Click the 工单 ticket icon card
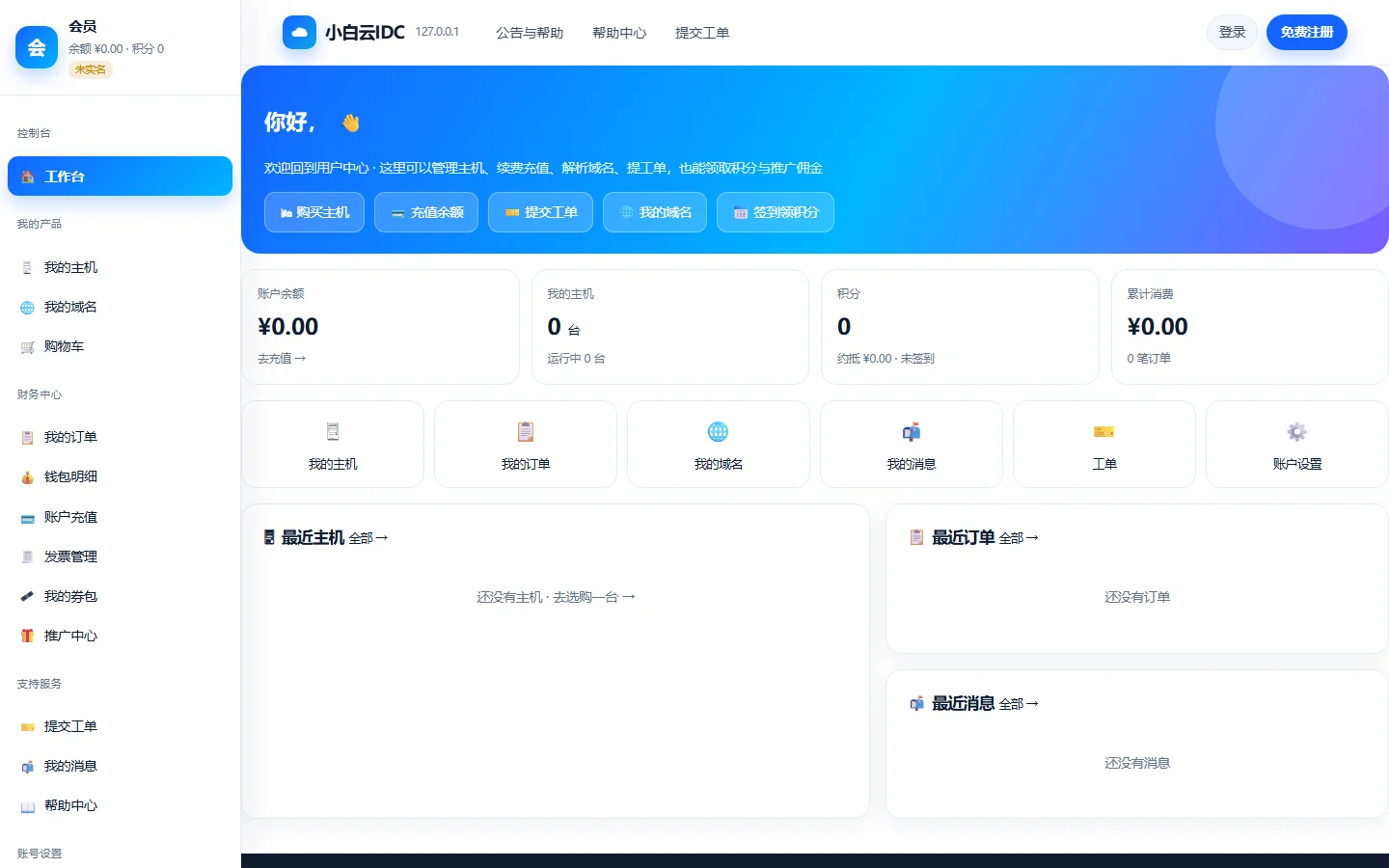 coord(1104,444)
